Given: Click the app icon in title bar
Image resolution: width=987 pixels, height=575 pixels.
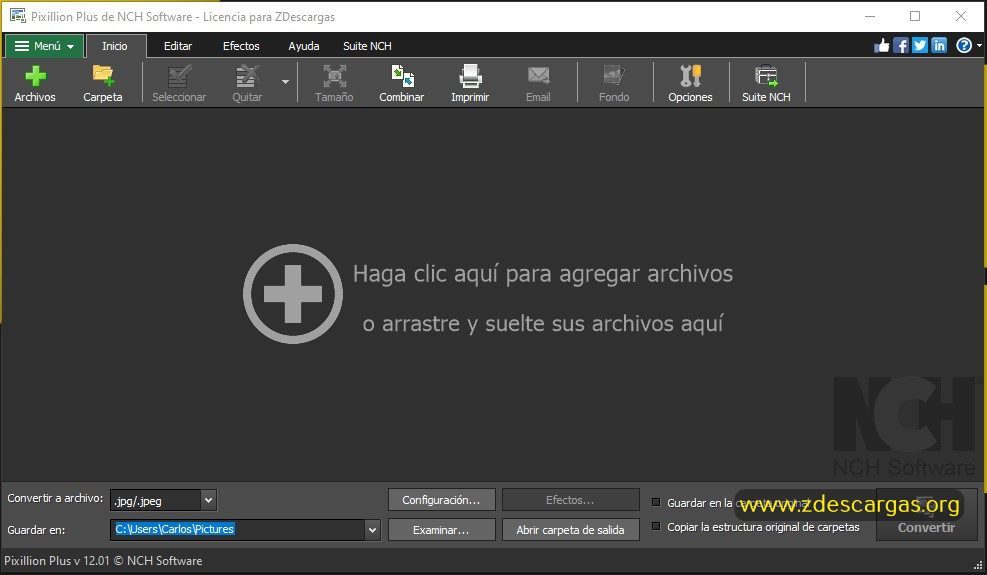Looking at the screenshot, I should coord(18,16).
